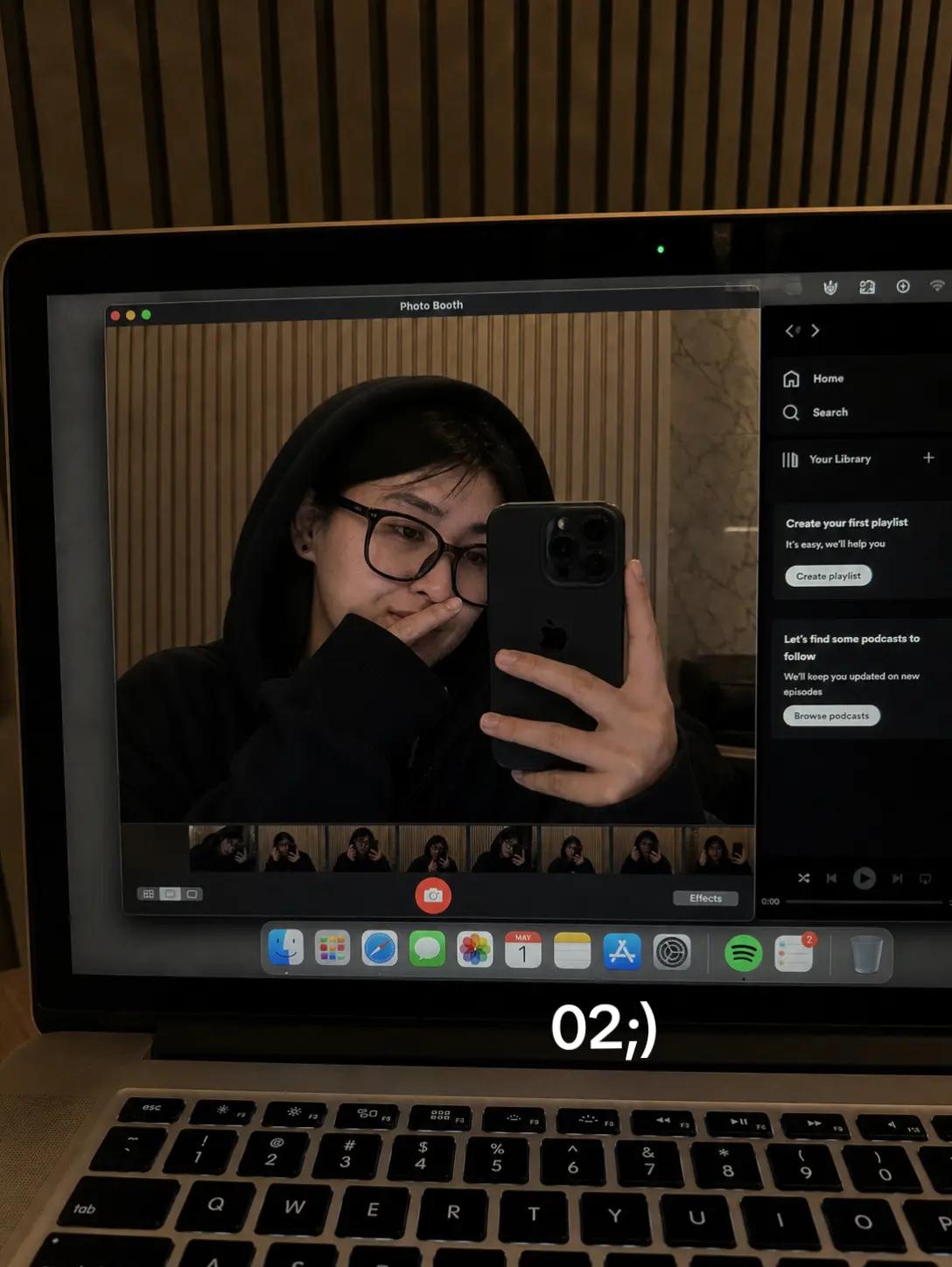Launch Safari from the Dock
The height and width of the screenshot is (1267, 952).
380,949
